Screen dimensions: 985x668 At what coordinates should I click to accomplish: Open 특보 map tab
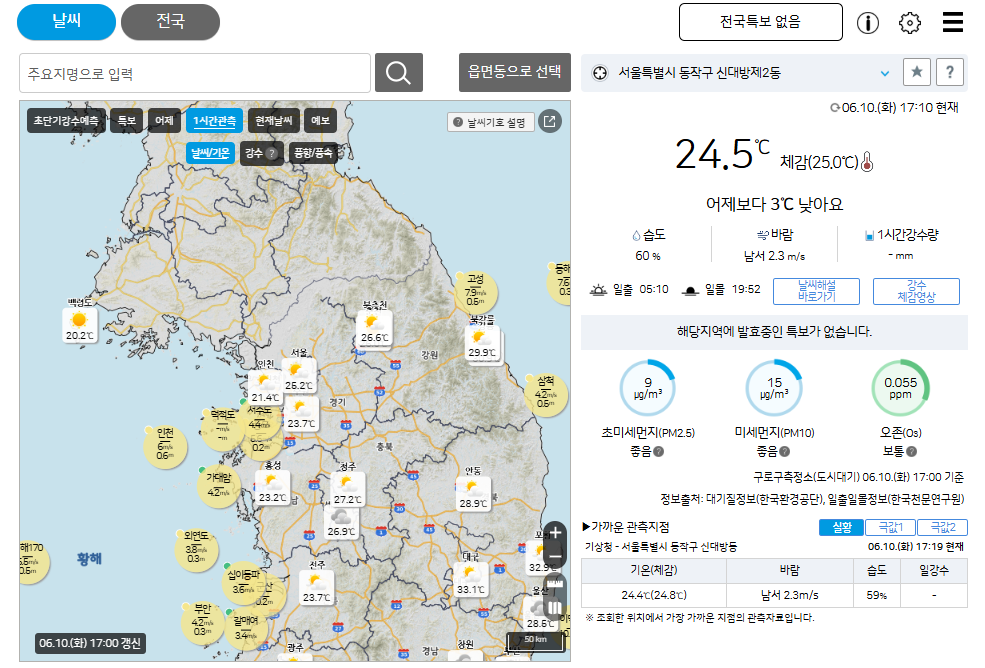click(x=126, y=121)
